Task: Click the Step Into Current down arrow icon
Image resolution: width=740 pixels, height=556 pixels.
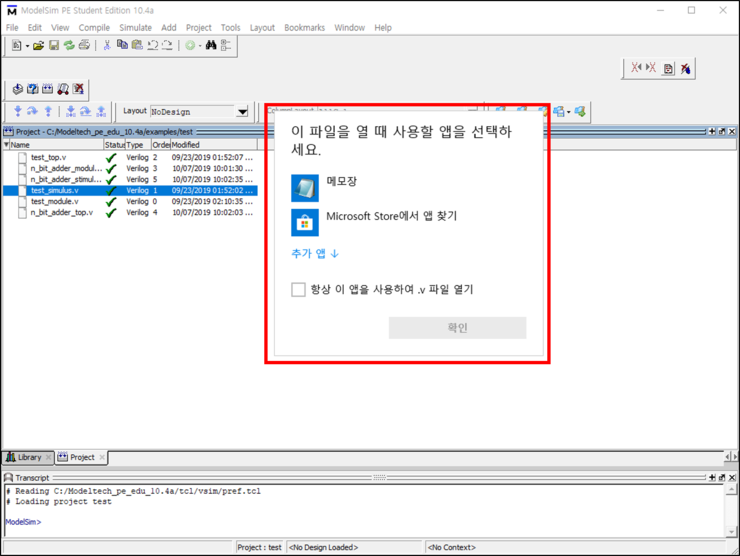Action: click(x=71, y=111)
